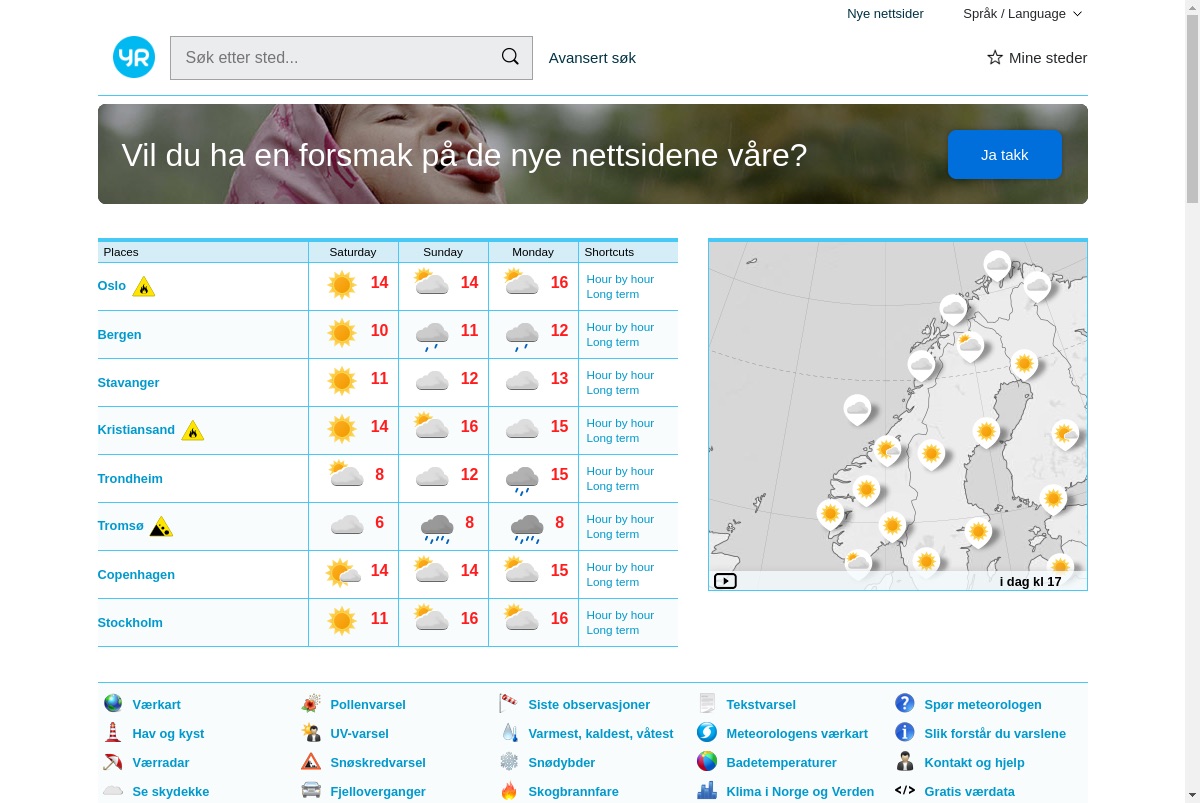Click the UV-varsel icon
1200x803 pixels.
311,733
